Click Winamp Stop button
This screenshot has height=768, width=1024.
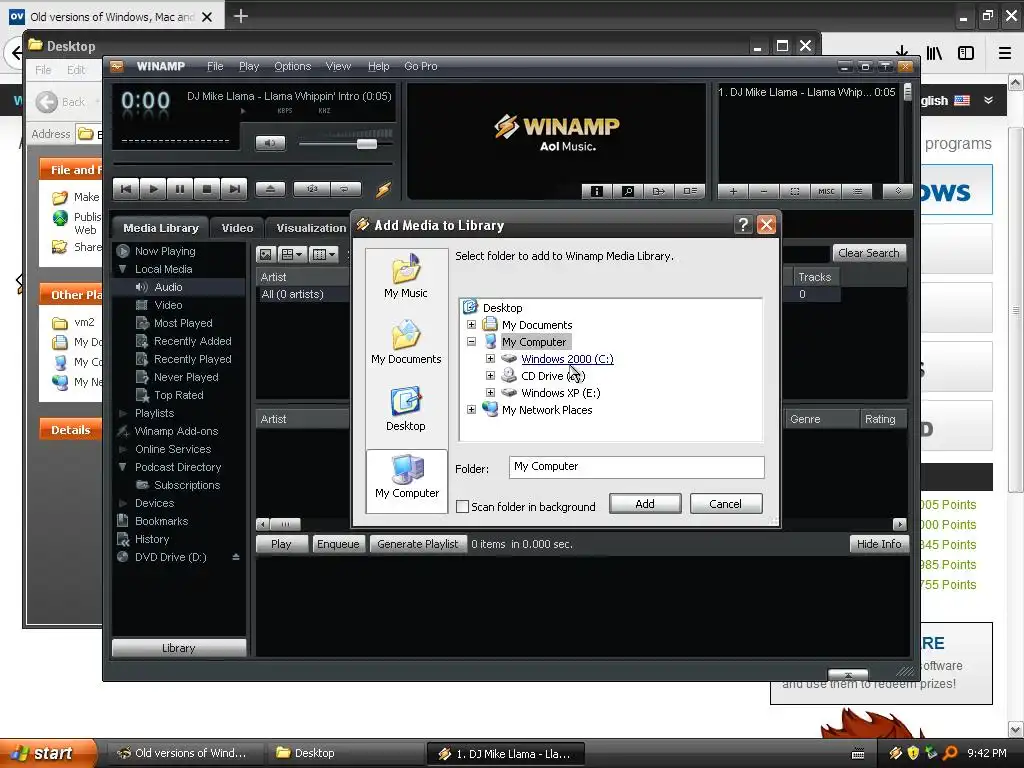[206, 189]
